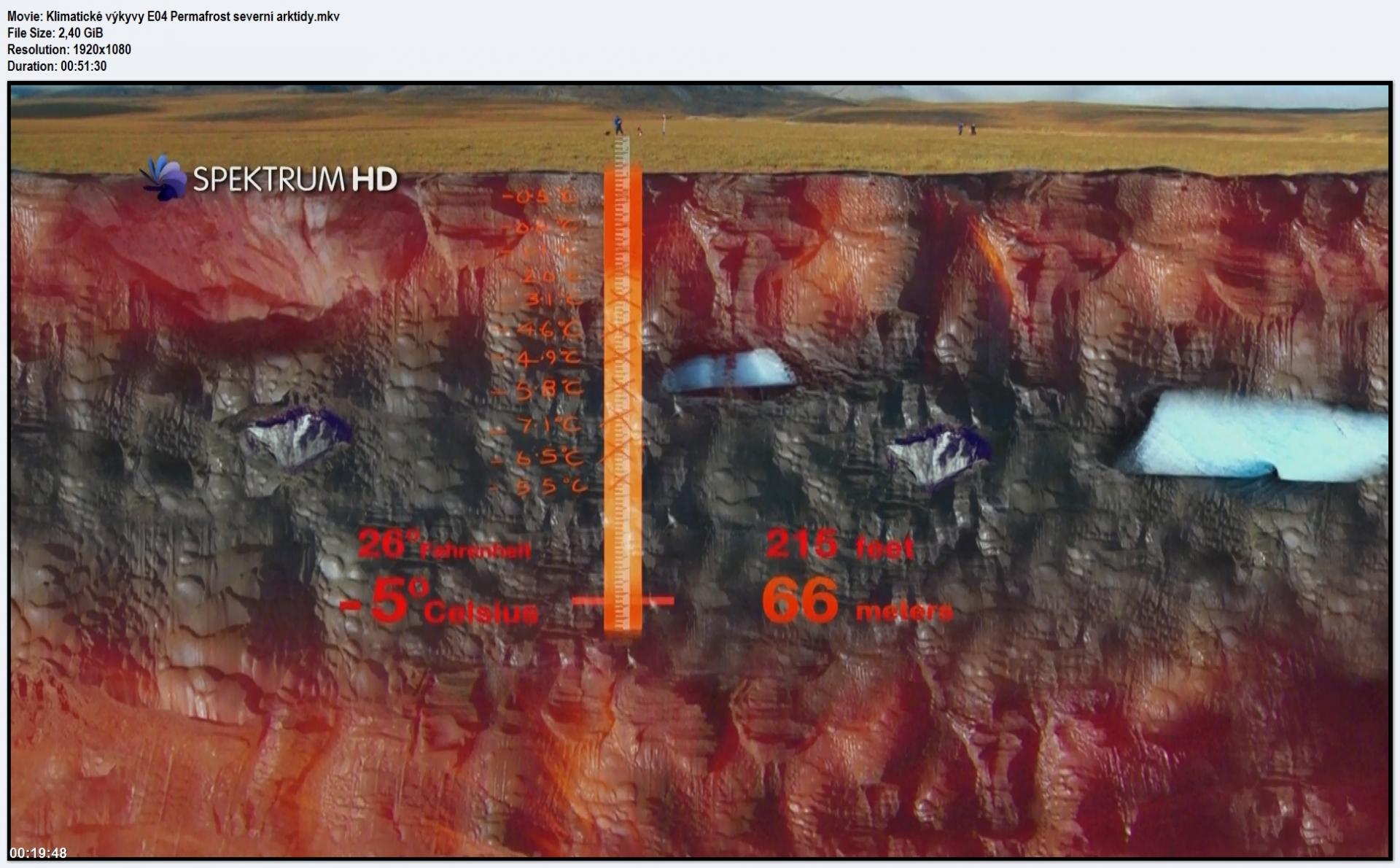The image size is (1400, 868).
Task: Click the person in blue above borehole
Action: (618, 125)
